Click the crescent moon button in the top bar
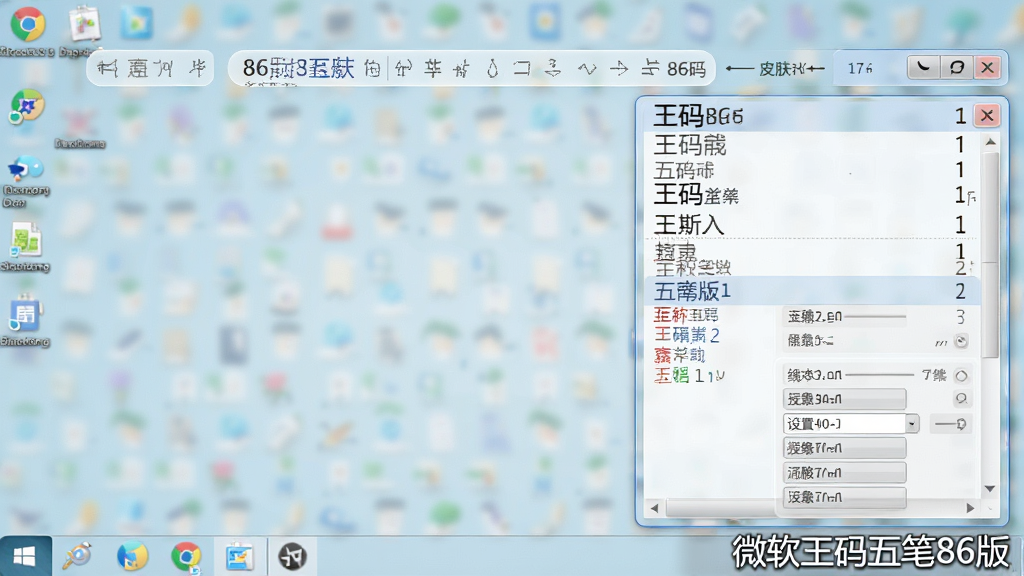 [923, 67]
